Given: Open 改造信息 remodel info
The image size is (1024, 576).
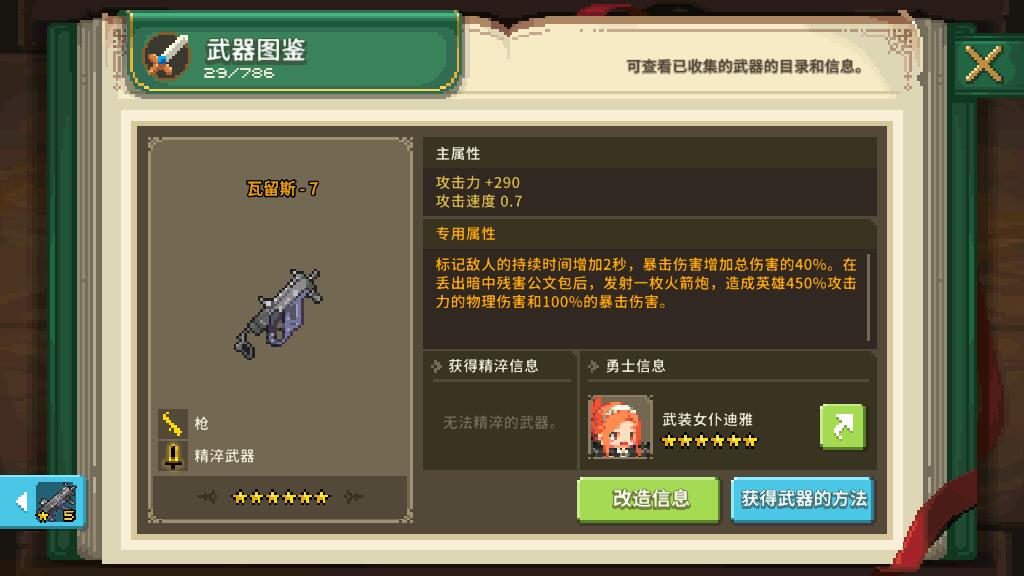Looking at the screenshot, I should pyautogui.click(x=649, y=500).
